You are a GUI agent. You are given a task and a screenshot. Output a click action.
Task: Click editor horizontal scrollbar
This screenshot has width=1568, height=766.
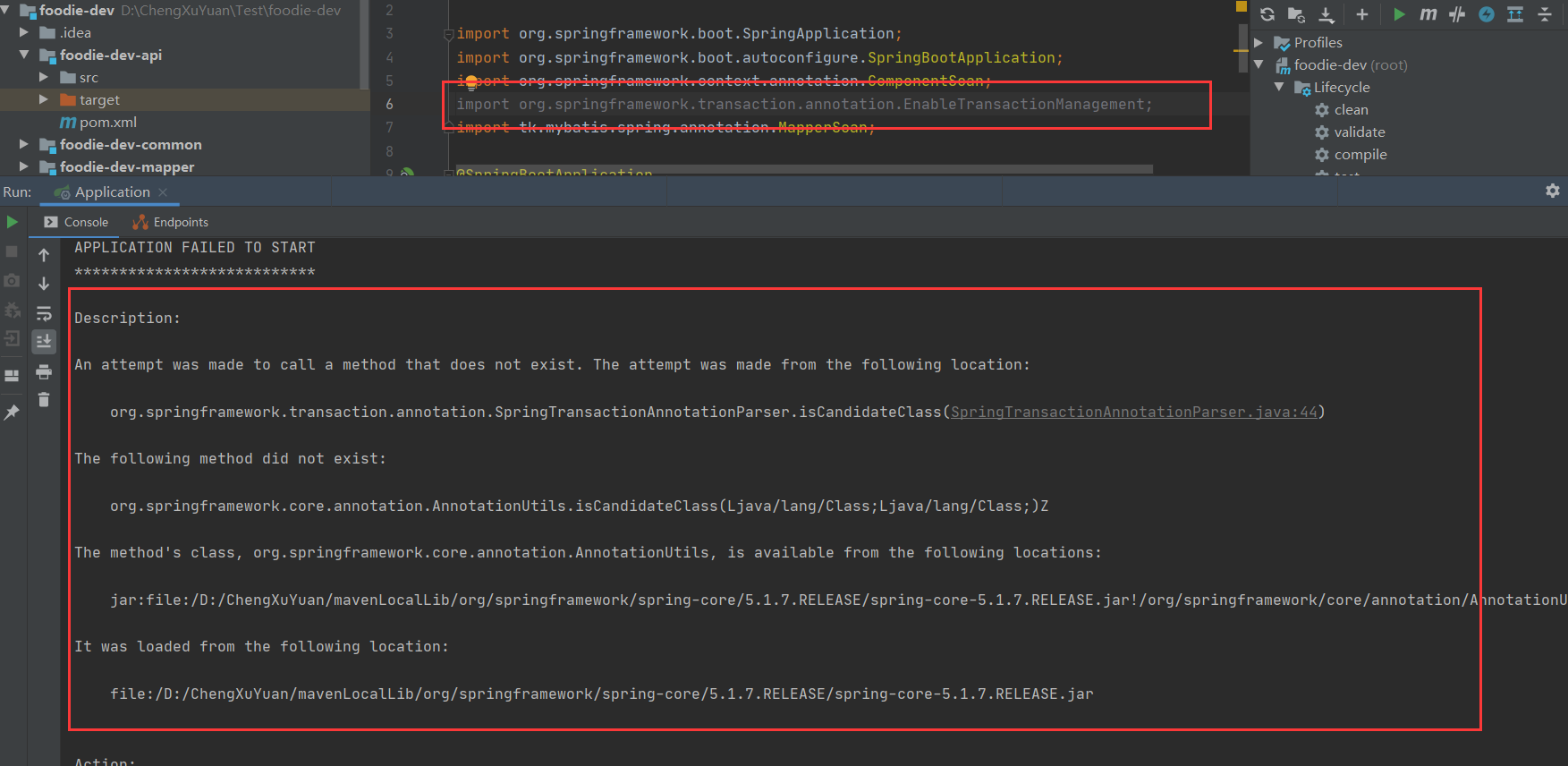pos(804,169)
